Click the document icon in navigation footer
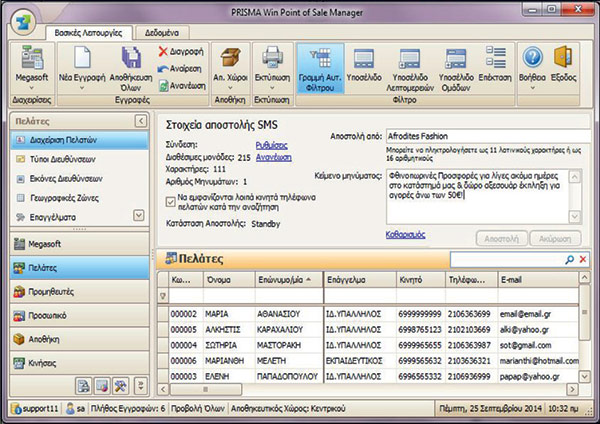The width and height of the screenshot is (600, 424). point(83,386)
